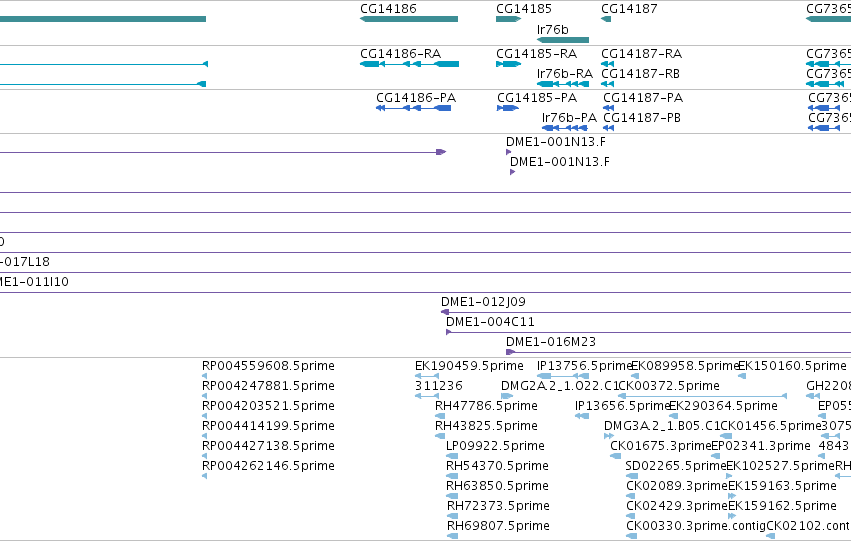Viewport: 851px width, 541px height.
Task: Open EST SD02265.5prime
Action: 676,466
